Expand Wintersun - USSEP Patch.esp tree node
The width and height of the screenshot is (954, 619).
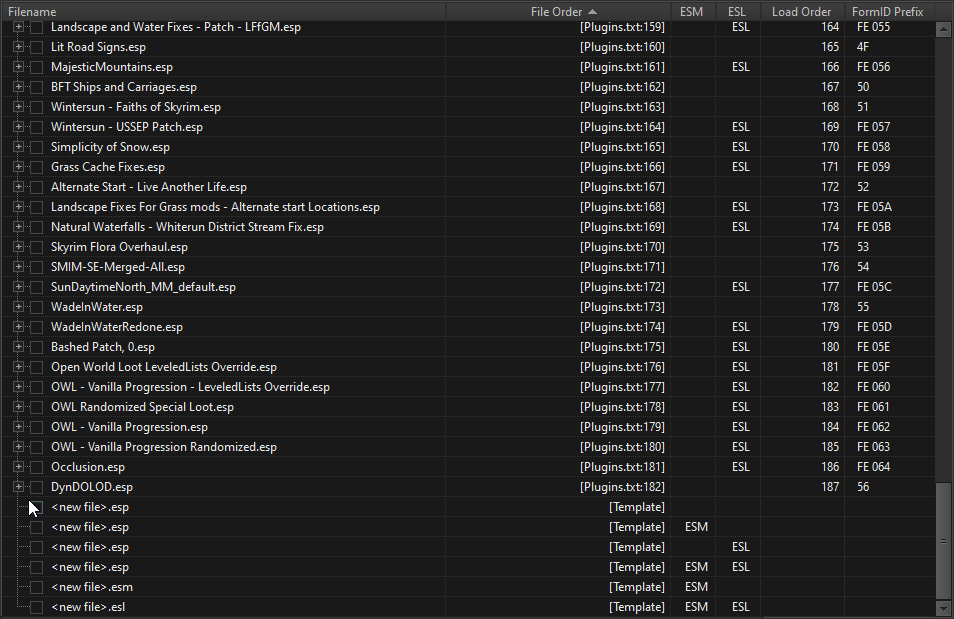point(18,127)
